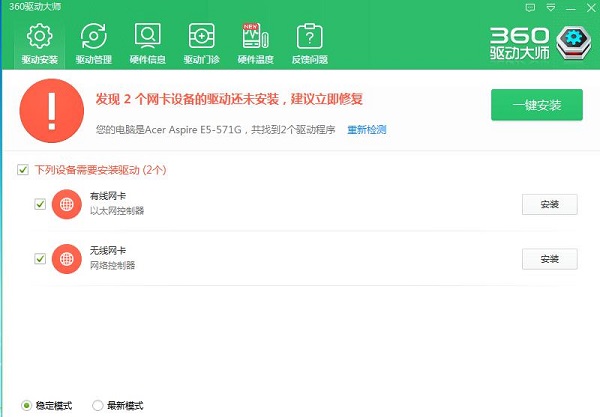
Task: Click the green 一键安装 button
Action: (536, 105)
